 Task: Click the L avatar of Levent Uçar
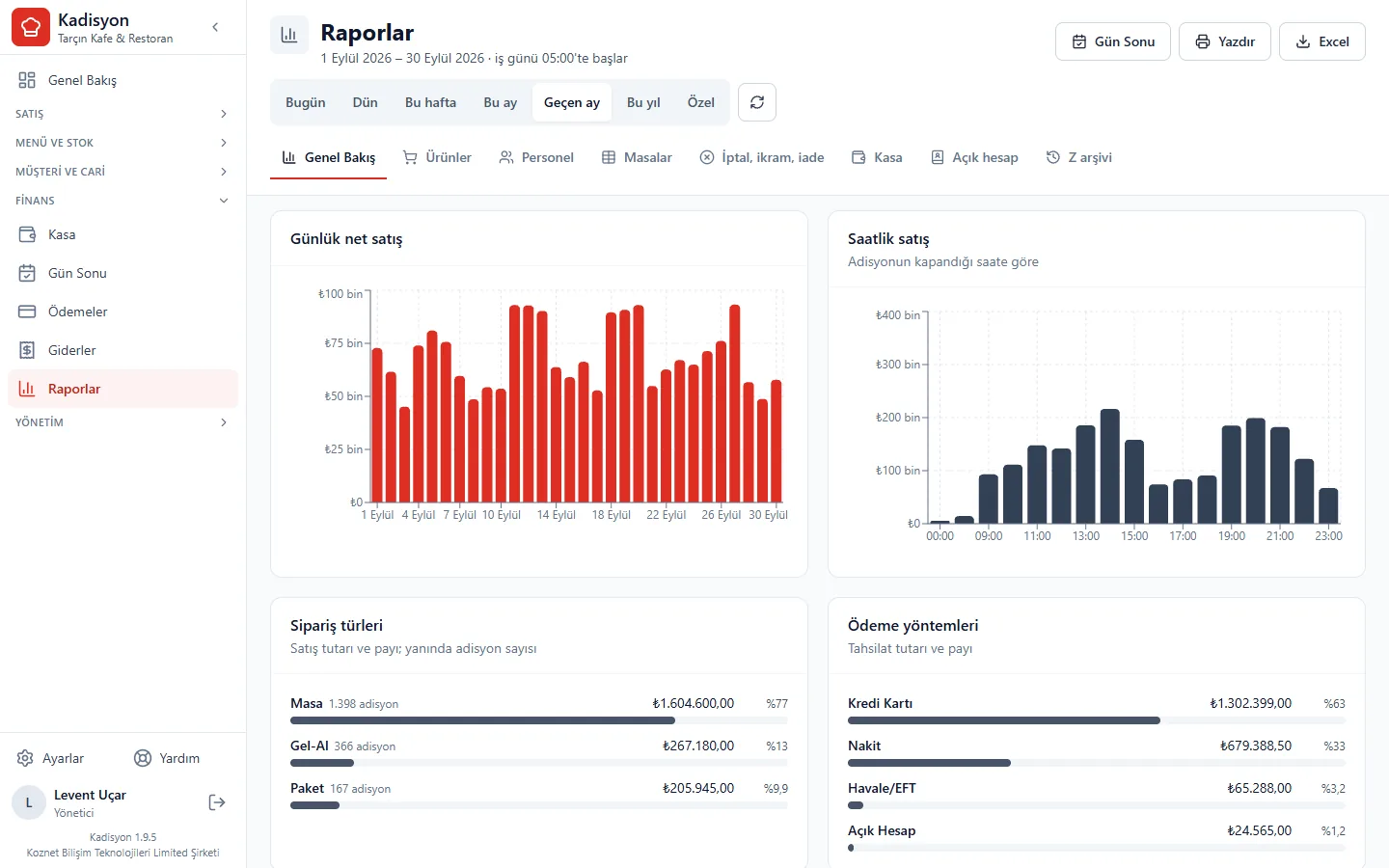click(29, 802)
